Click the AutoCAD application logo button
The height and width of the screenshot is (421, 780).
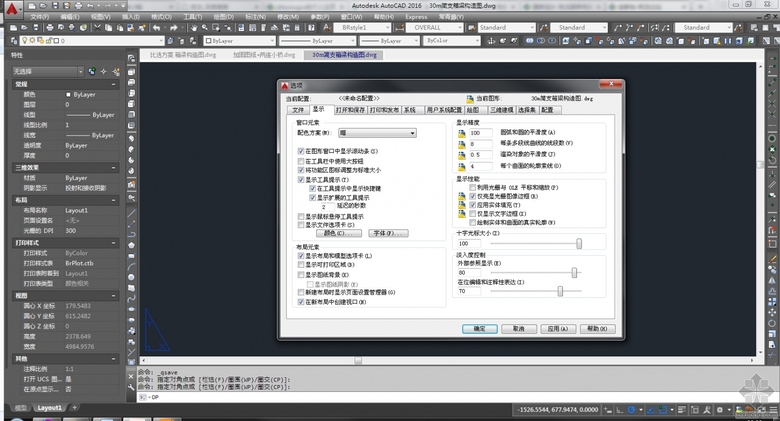point(10,9)
